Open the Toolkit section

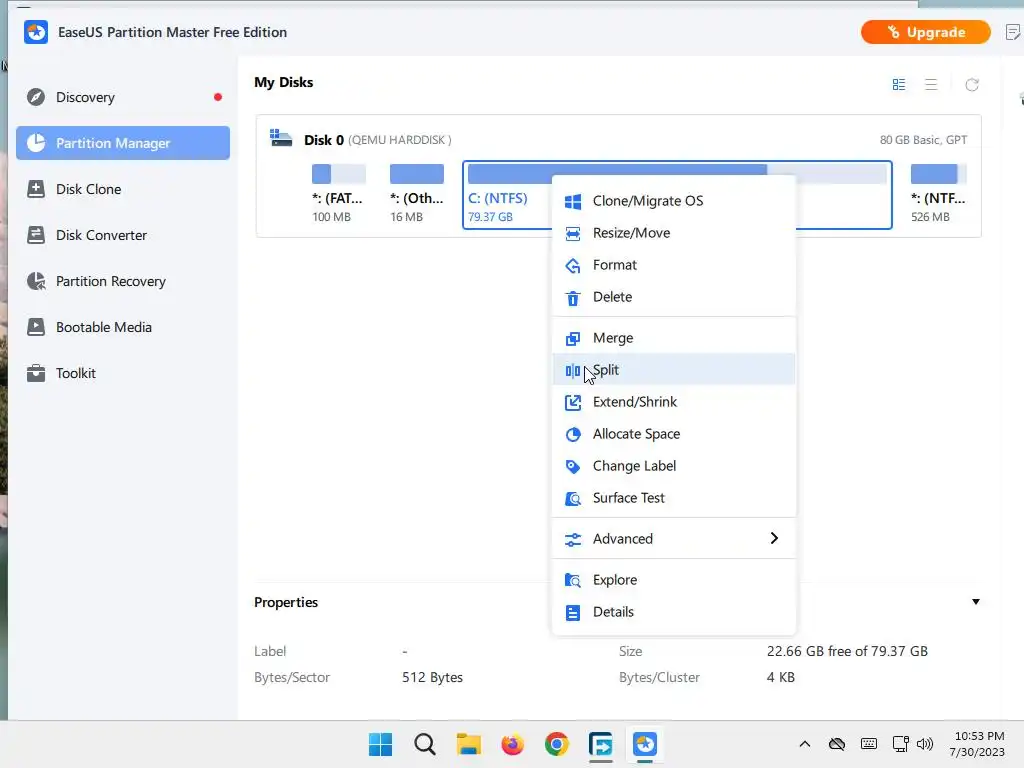pos(123,373)
